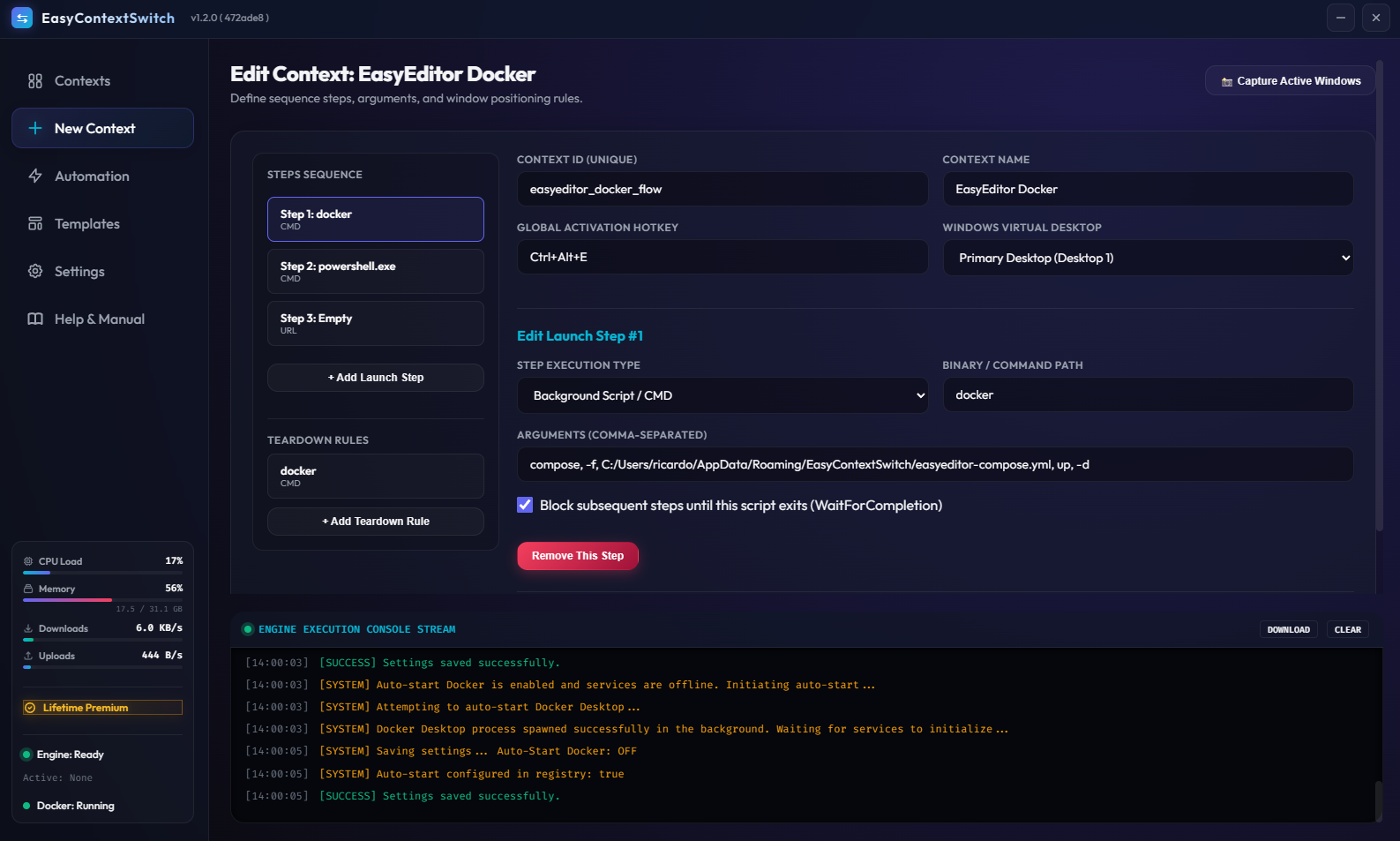Screen dimensions: 1400x841
Task: Clear the console stream
Action: coord(1347,629)
